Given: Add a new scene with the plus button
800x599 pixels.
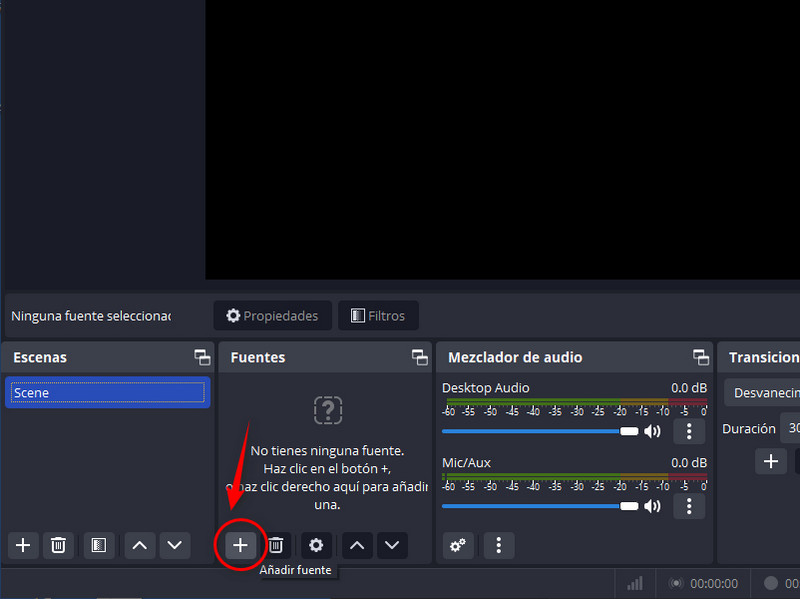Looking at the screenshot, I should click(23, 545).
